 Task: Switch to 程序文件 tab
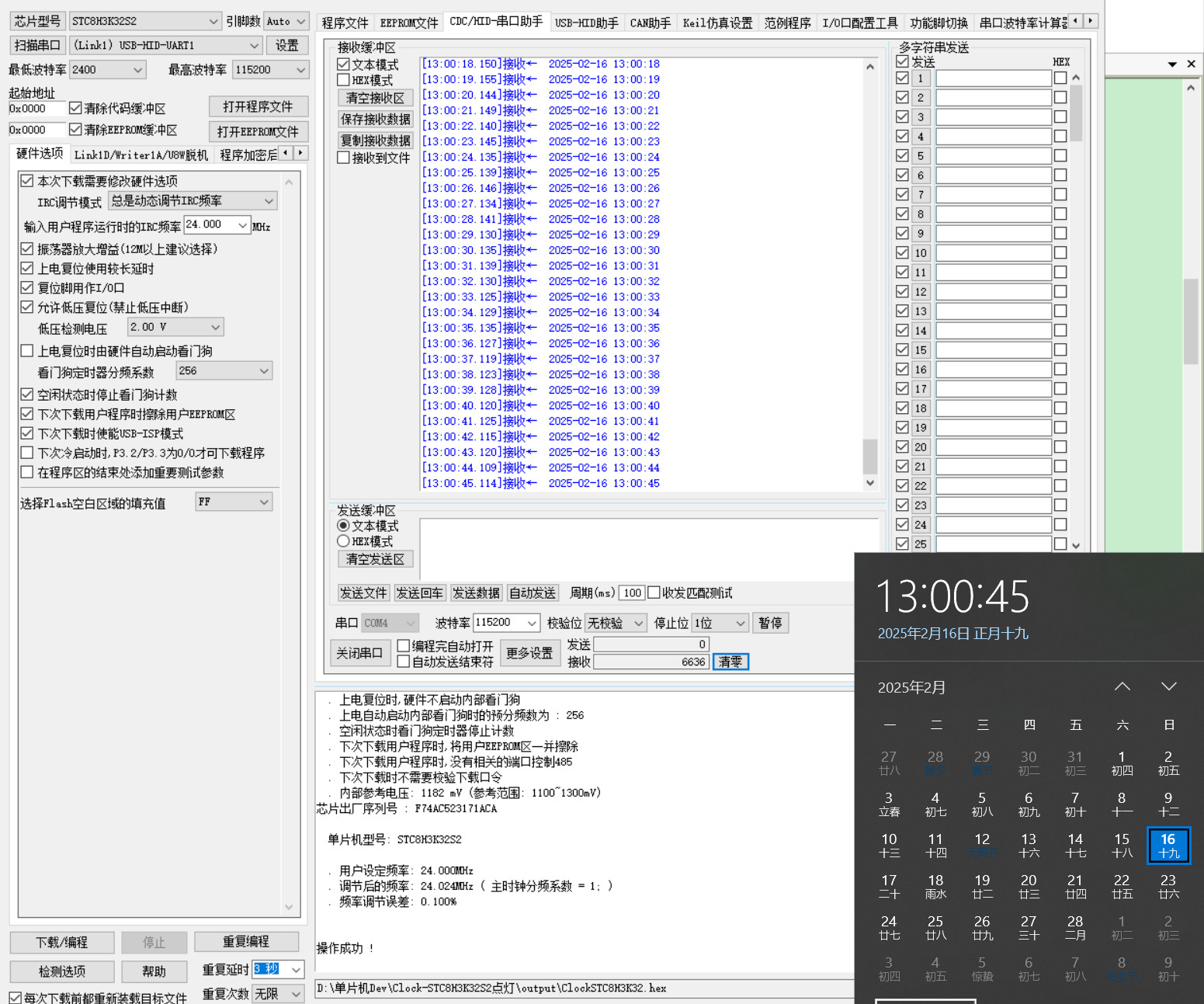(345, 23)
